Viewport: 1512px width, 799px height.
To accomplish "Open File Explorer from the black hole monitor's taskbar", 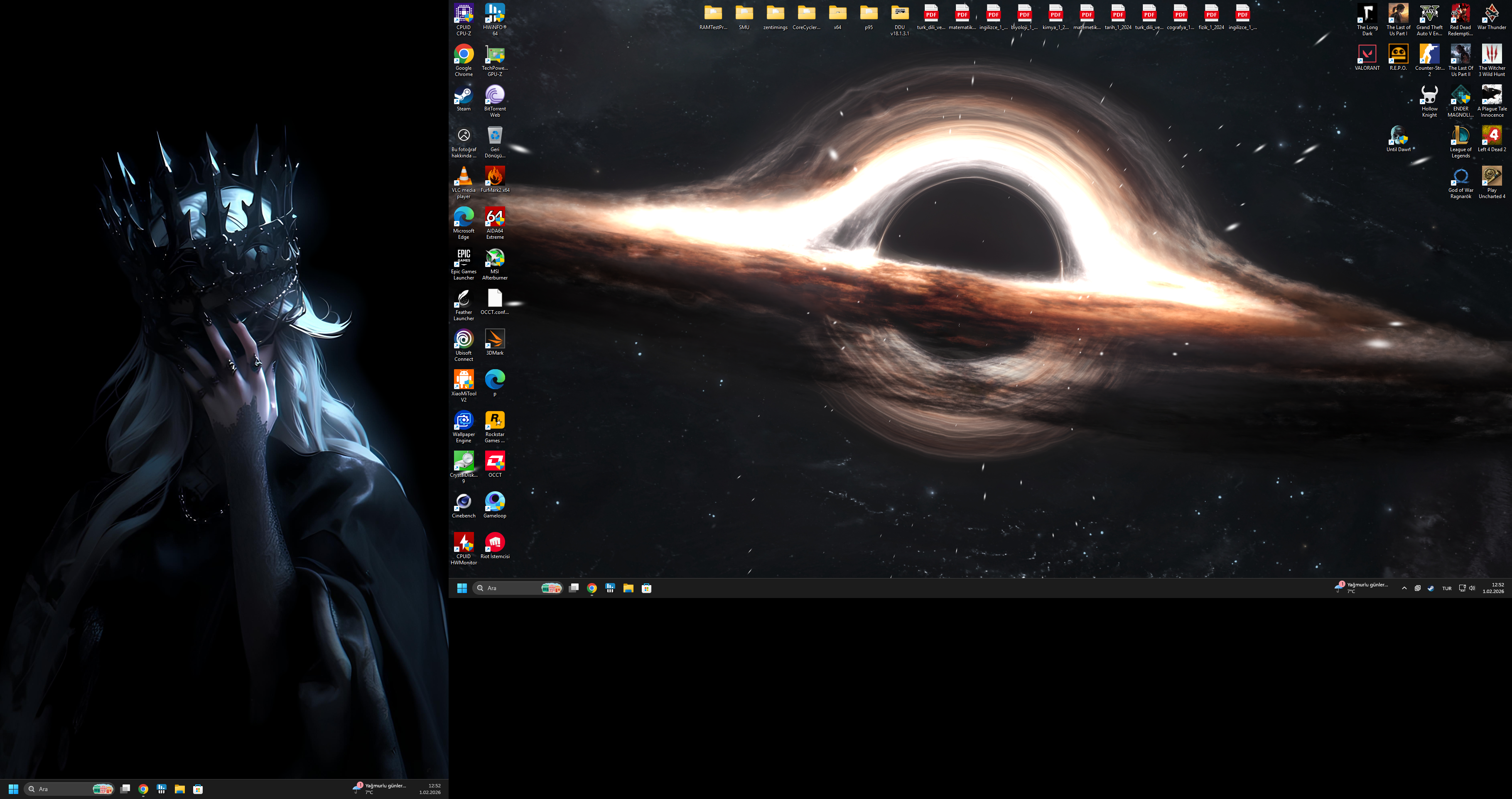I will [628, 588].
